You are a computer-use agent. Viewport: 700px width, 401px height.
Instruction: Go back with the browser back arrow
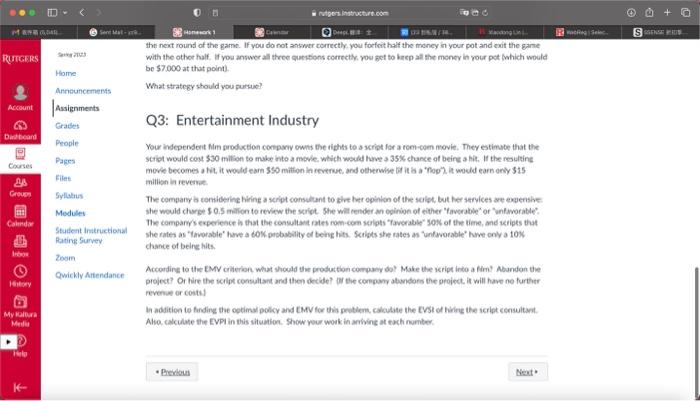82,13
